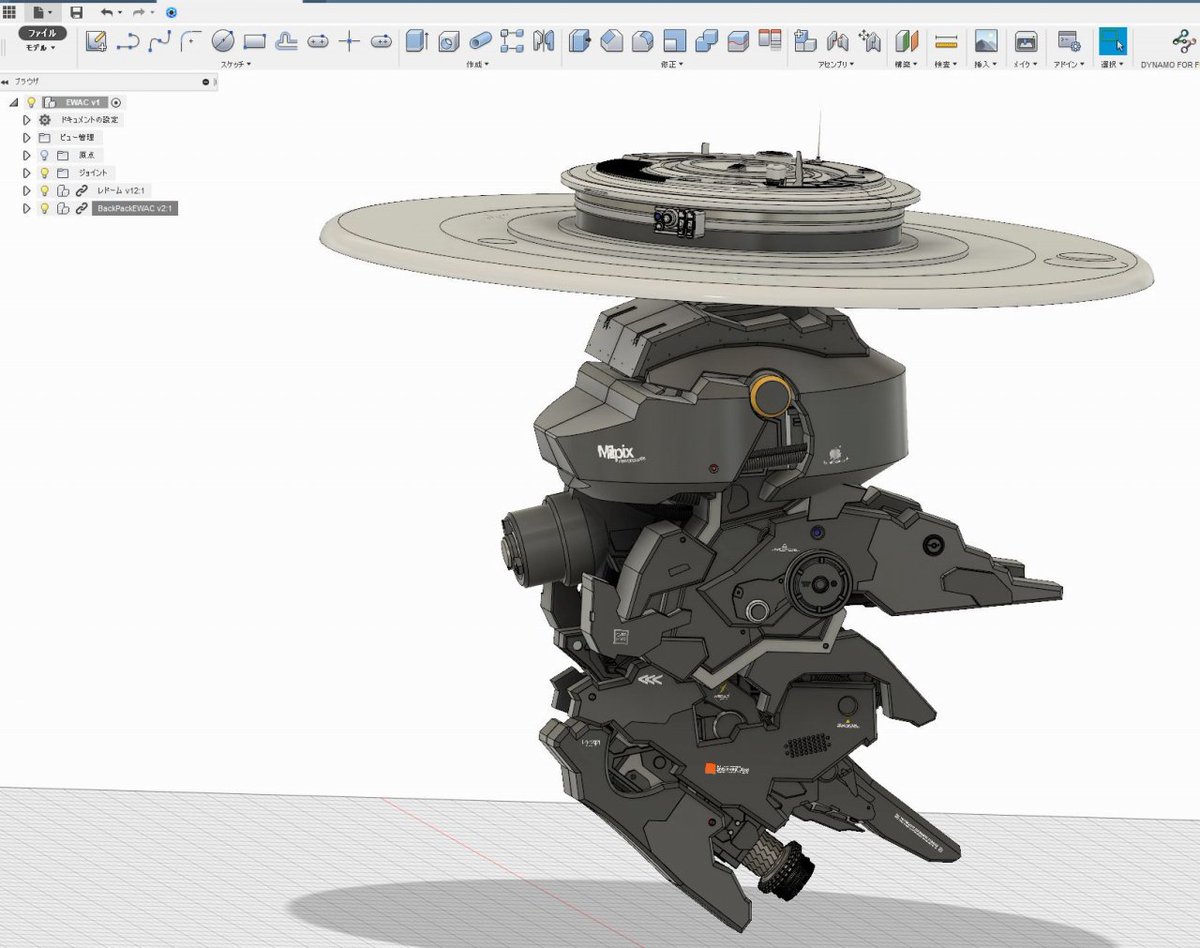
Task: Open the アセンブリ menu dropdown
Action: click(x=837, y=64)
